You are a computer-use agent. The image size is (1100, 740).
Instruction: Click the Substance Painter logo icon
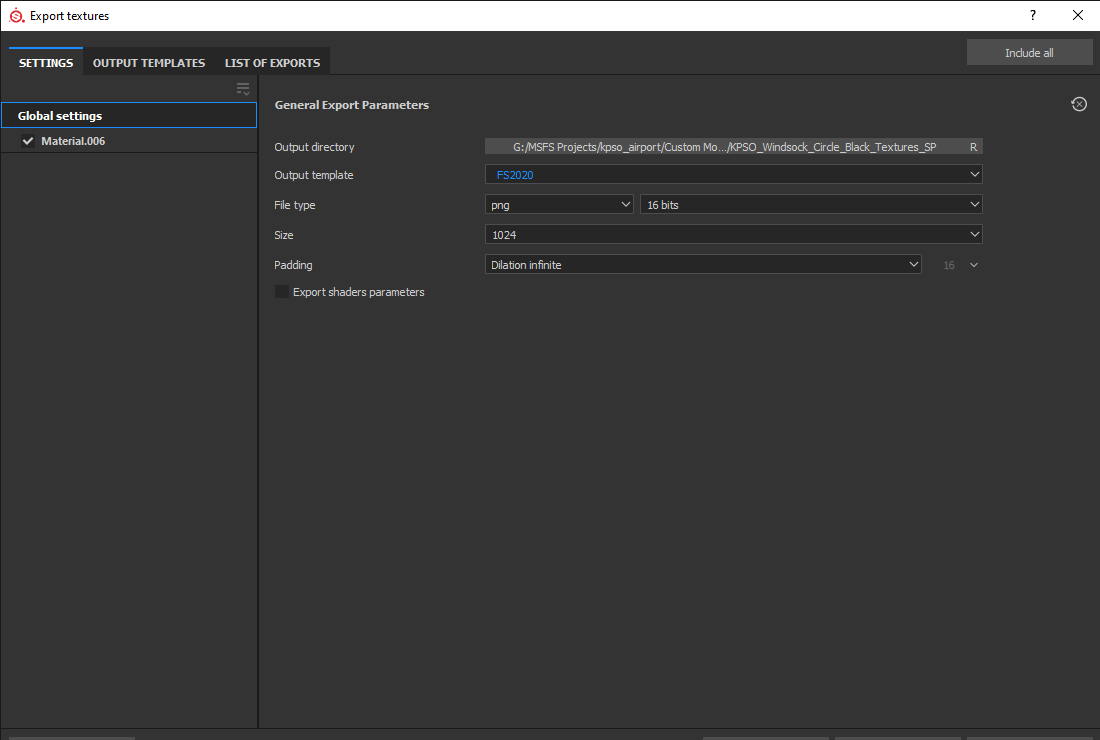coord(16,15)
